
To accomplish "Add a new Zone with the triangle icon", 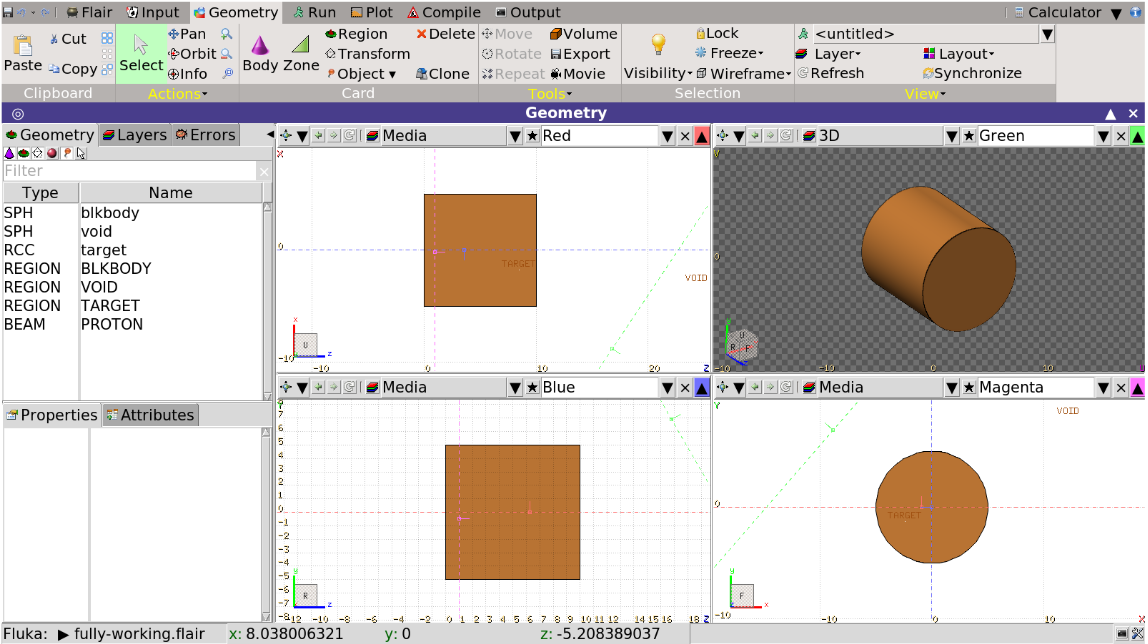I will pyautogui.click(x=301, y=53).
